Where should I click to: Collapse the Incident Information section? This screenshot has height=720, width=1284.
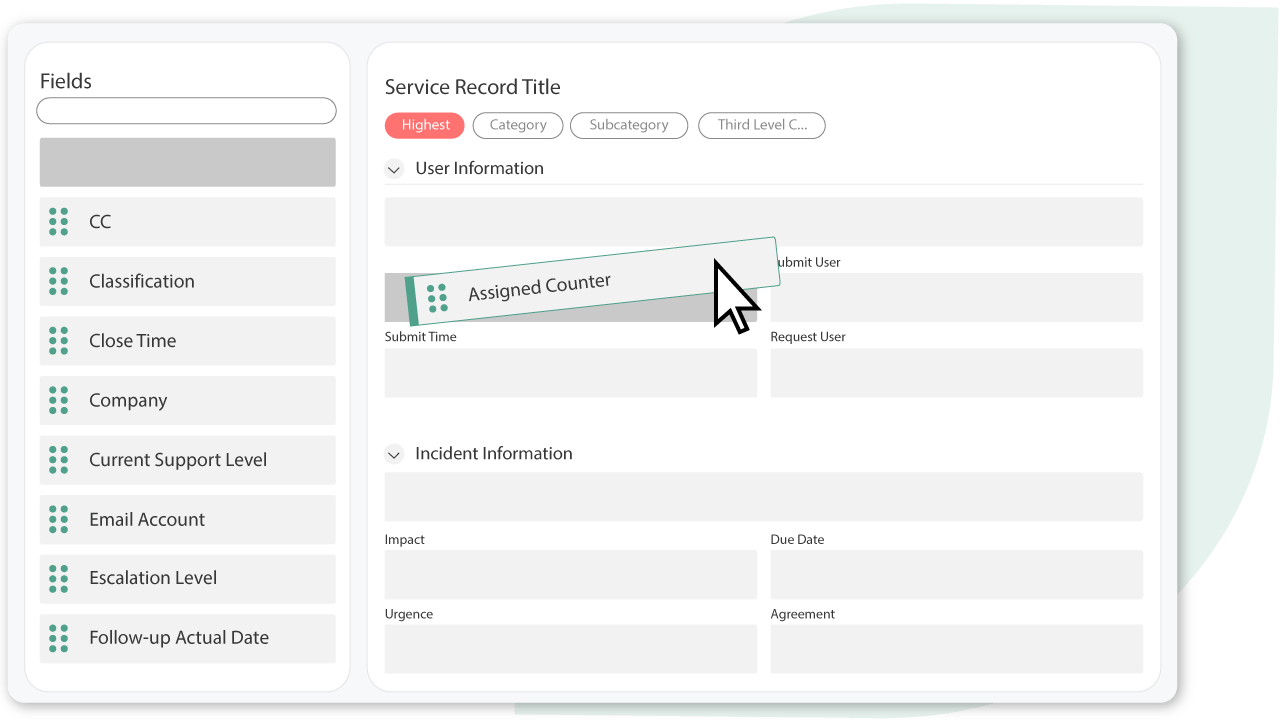click(x=394, y=454)
